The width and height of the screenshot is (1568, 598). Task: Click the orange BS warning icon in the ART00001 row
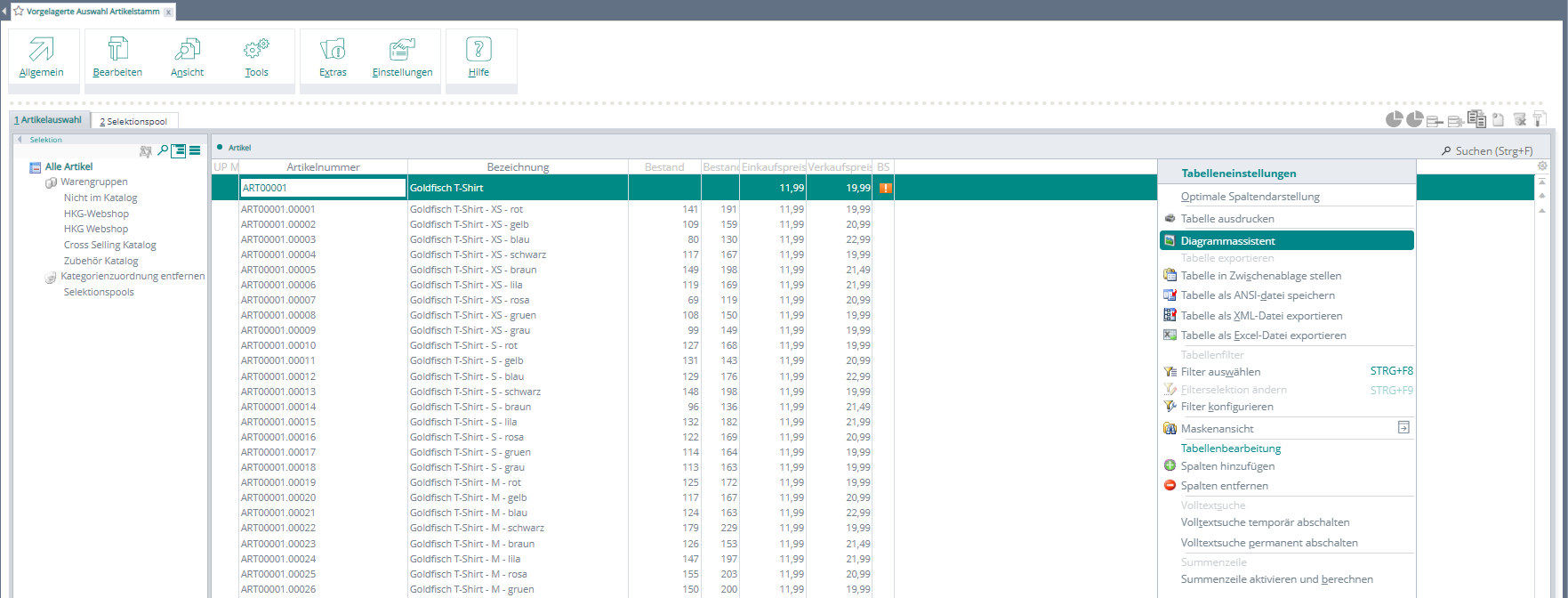click(885, 188)
